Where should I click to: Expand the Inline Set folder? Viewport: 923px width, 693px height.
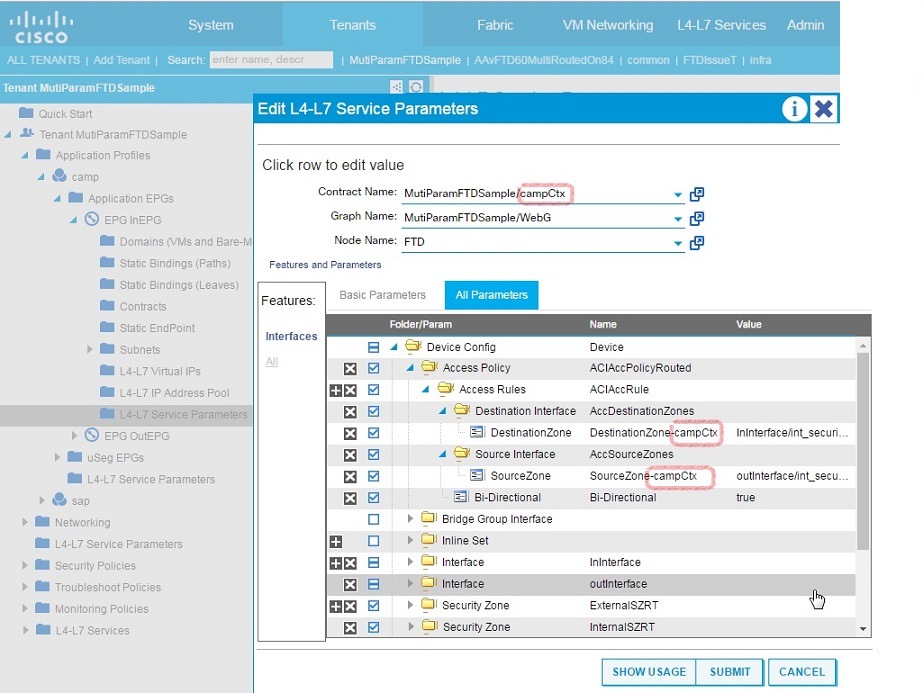(x=410, y=540)
